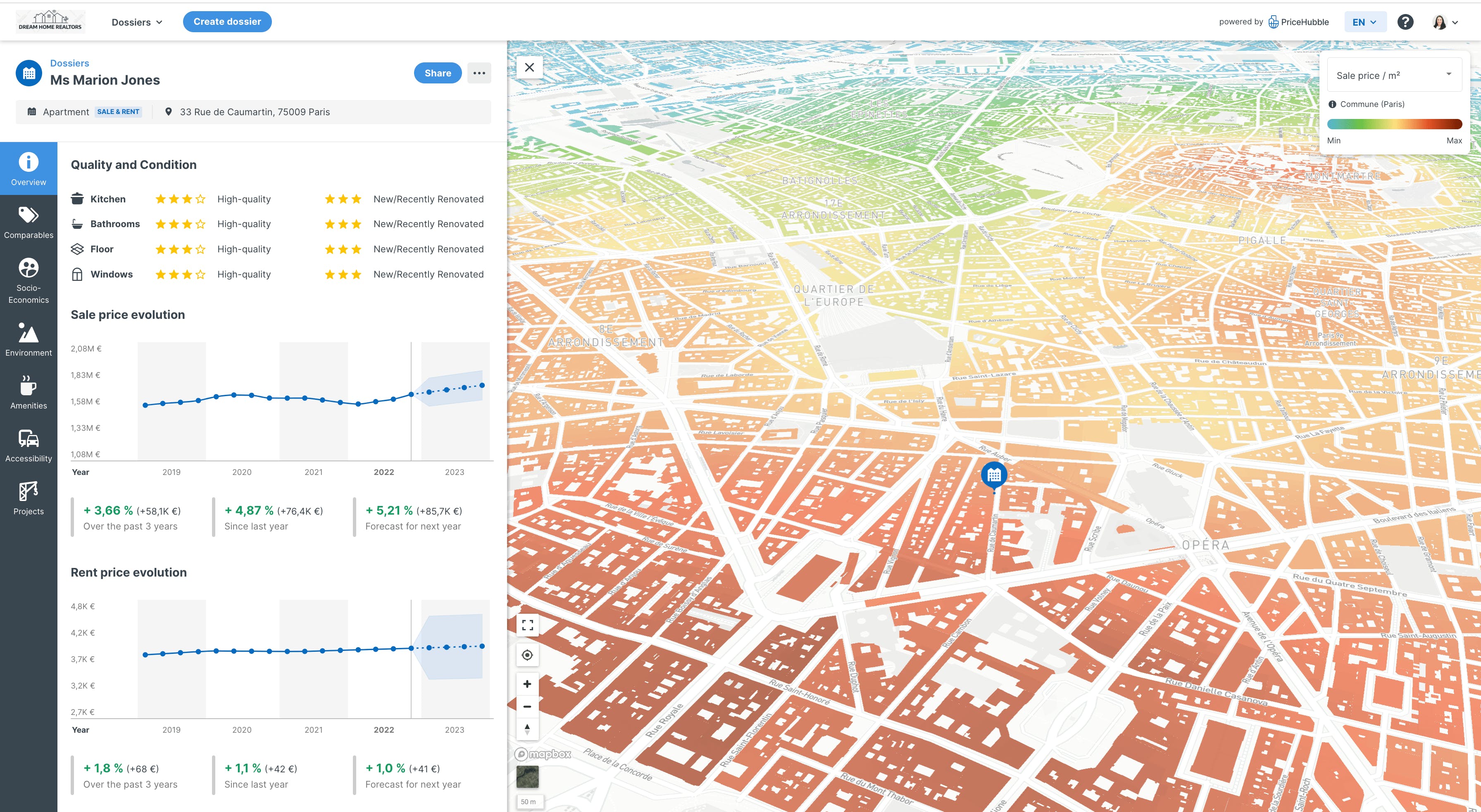Open the user profile avatar menu

(x=1445, y=22)
